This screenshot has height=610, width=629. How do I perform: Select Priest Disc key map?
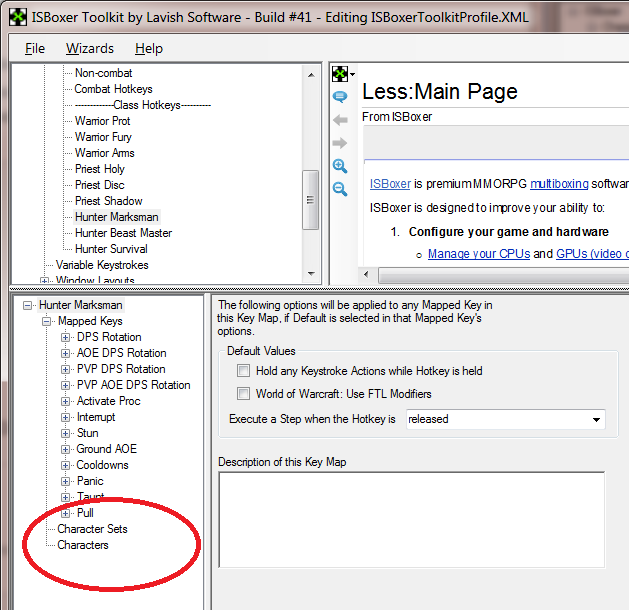(100, 185)
